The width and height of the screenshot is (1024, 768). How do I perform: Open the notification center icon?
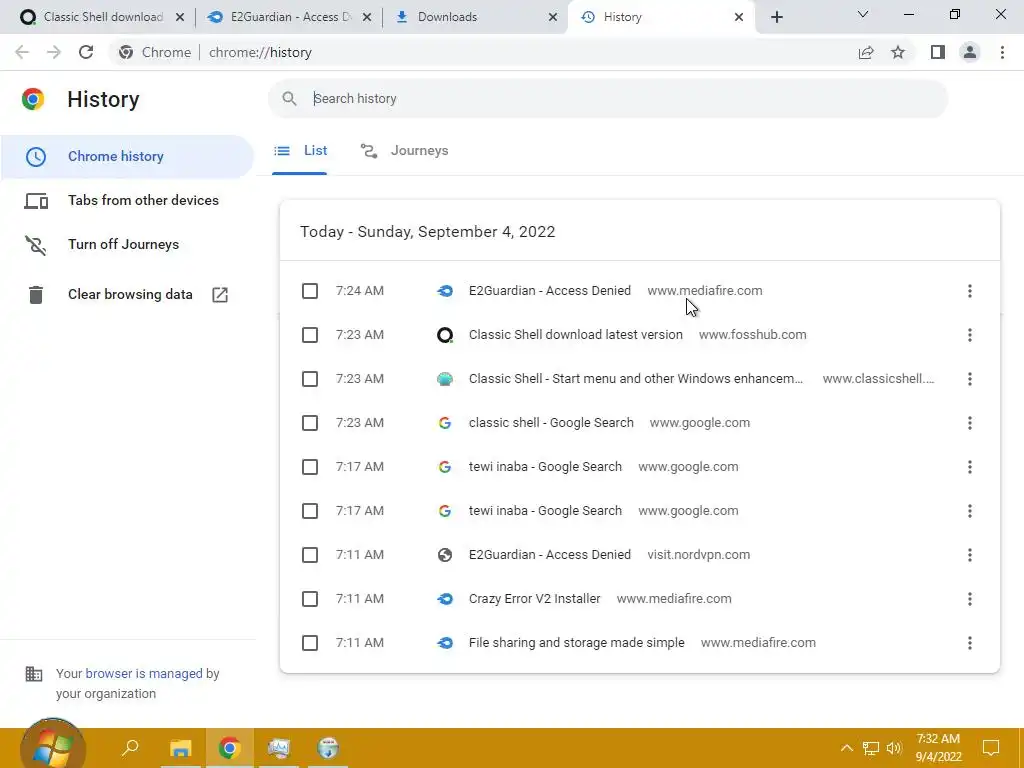point(991,748)
